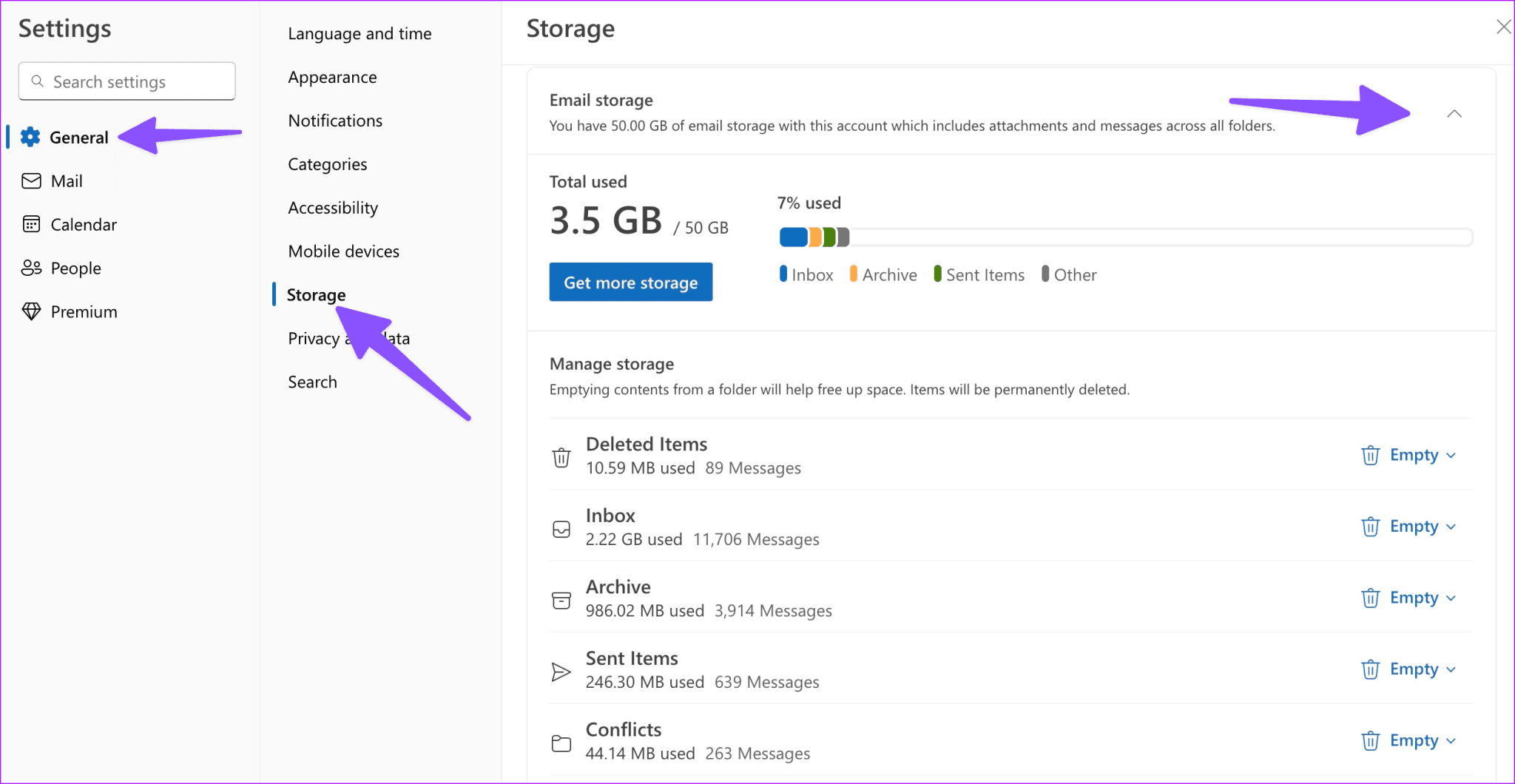The width and height of the screenshot is (1515, 784).
Task: Click the Conflicts folder icon
Action: pos(561,742)
